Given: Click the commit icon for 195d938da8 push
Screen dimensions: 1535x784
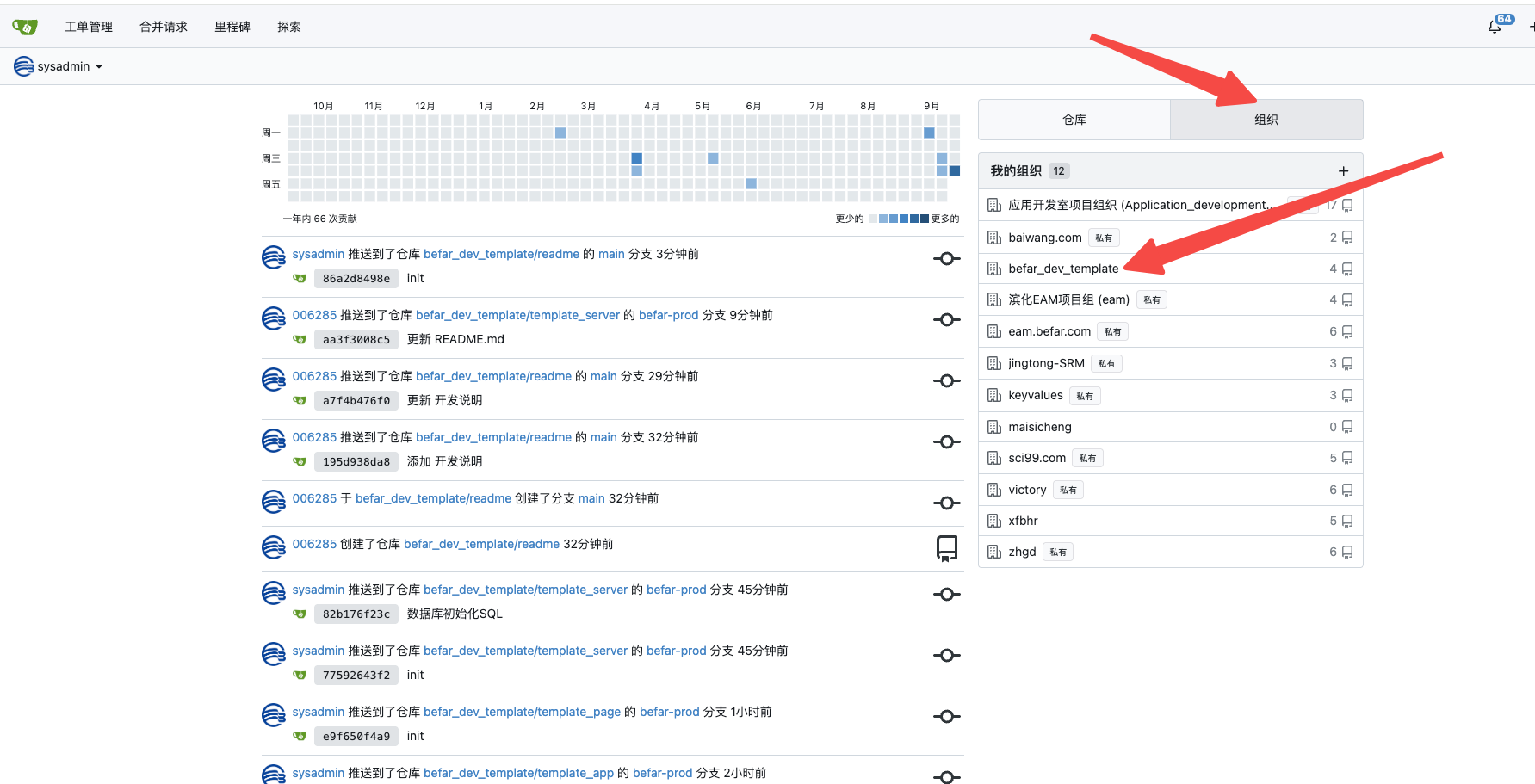Looking at the screenshot, I should (x=947, y=441).
